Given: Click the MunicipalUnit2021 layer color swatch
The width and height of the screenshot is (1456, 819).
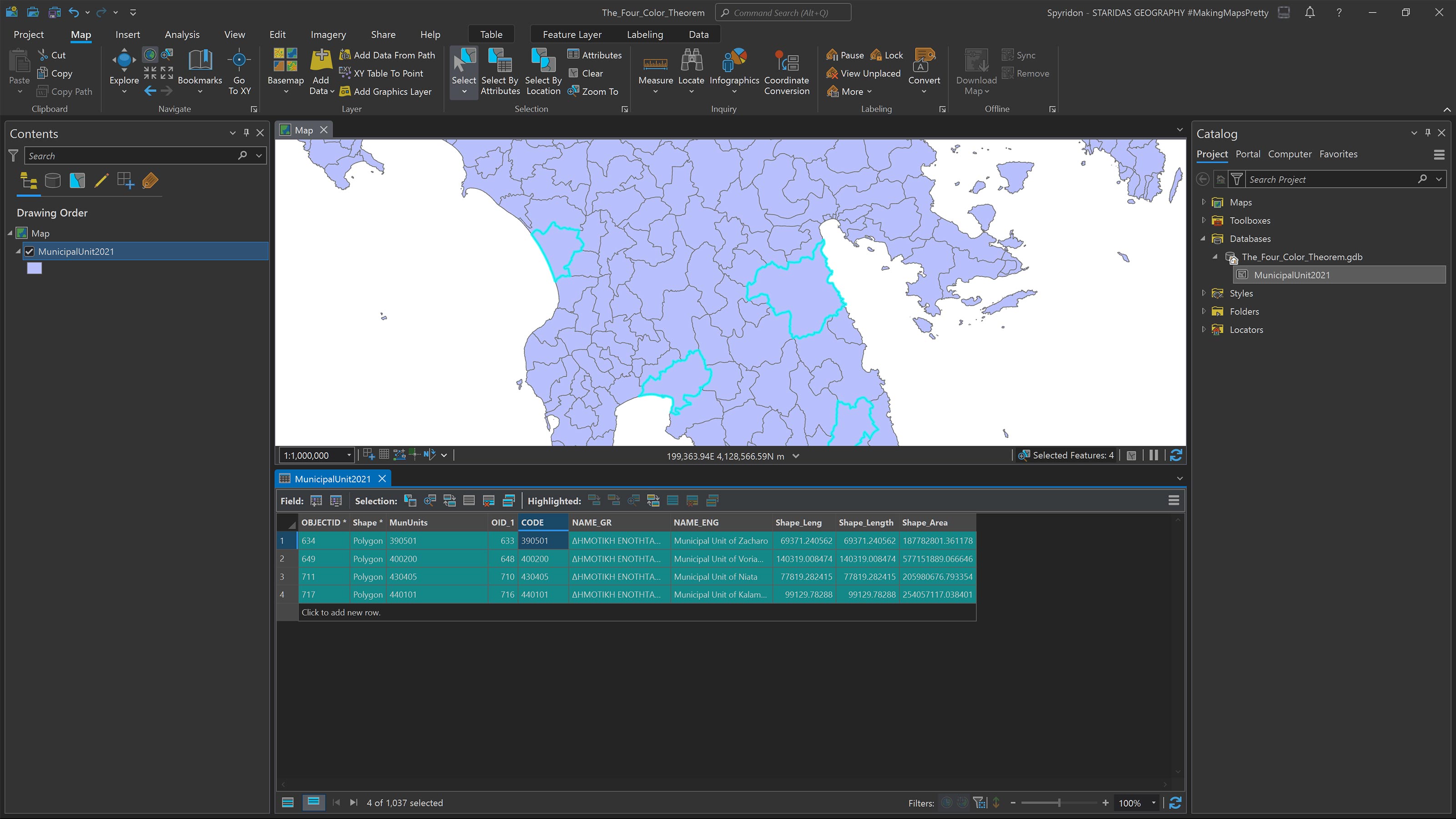Looking at the screenshot, I should point(35,268).
